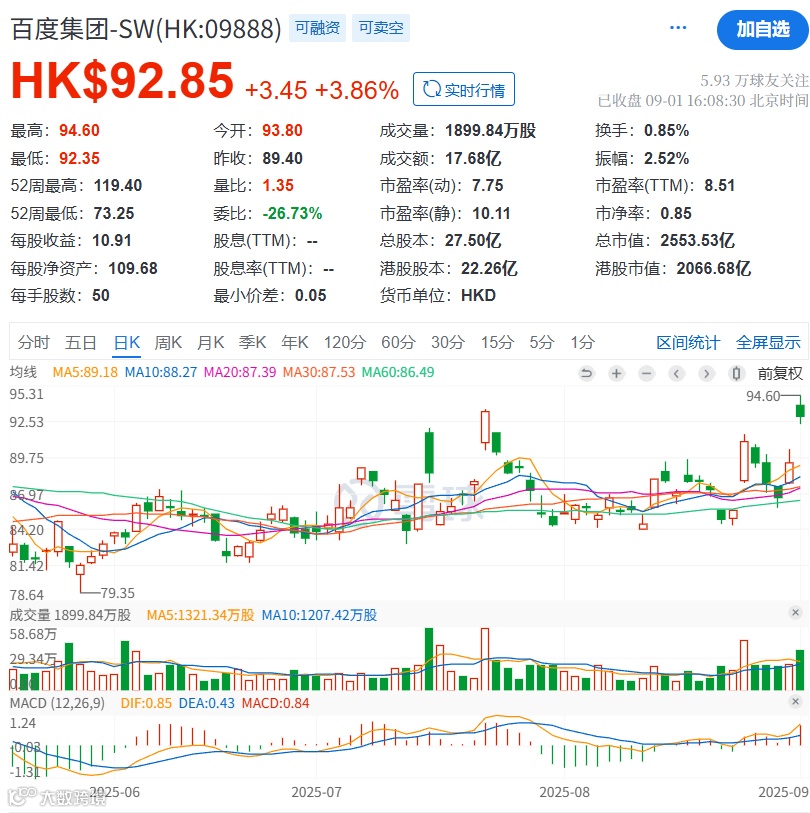Click the MACD (12,26,9) indicator label

pos(57,703)
